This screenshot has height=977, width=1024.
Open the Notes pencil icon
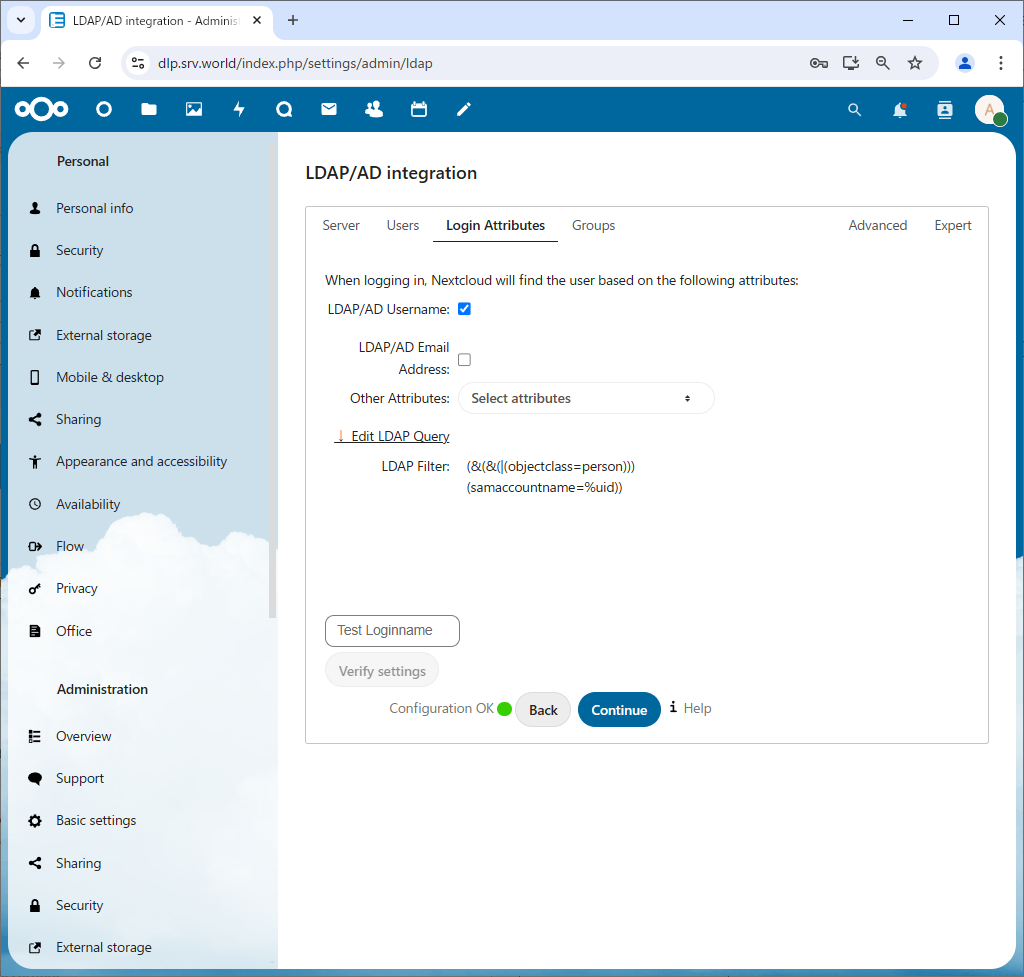pos(464,109)
